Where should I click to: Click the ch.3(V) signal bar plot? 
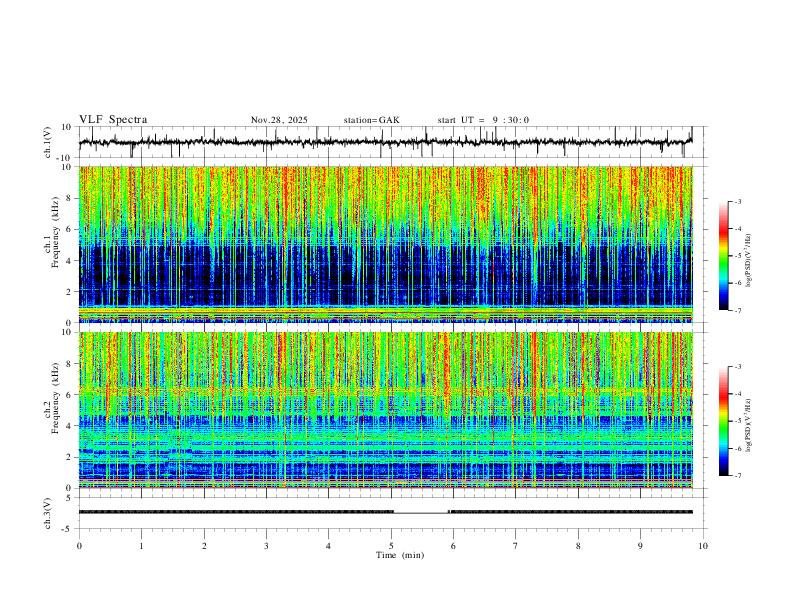(x=385, y=513)
